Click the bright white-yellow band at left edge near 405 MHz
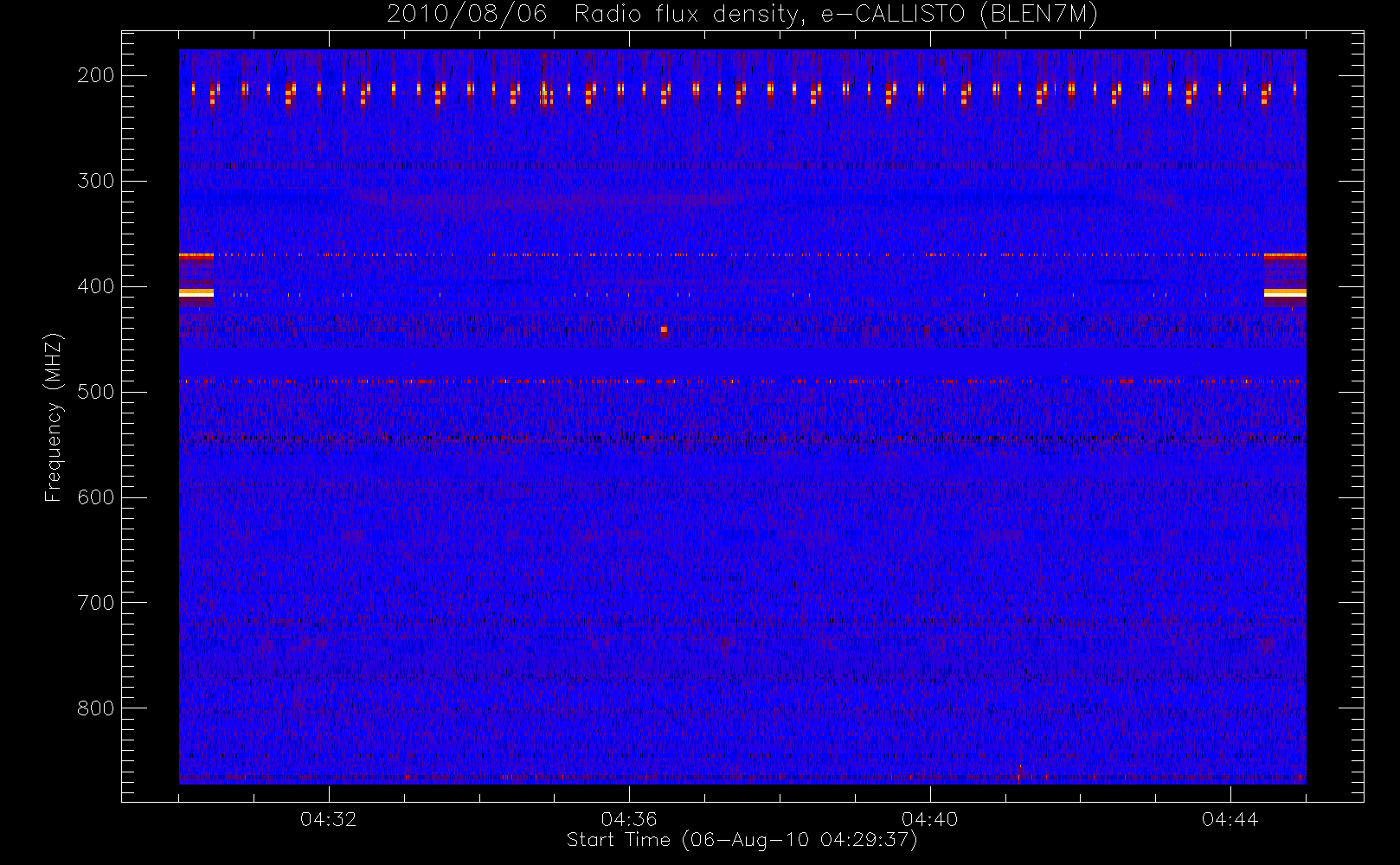 (x=196, y=293)
